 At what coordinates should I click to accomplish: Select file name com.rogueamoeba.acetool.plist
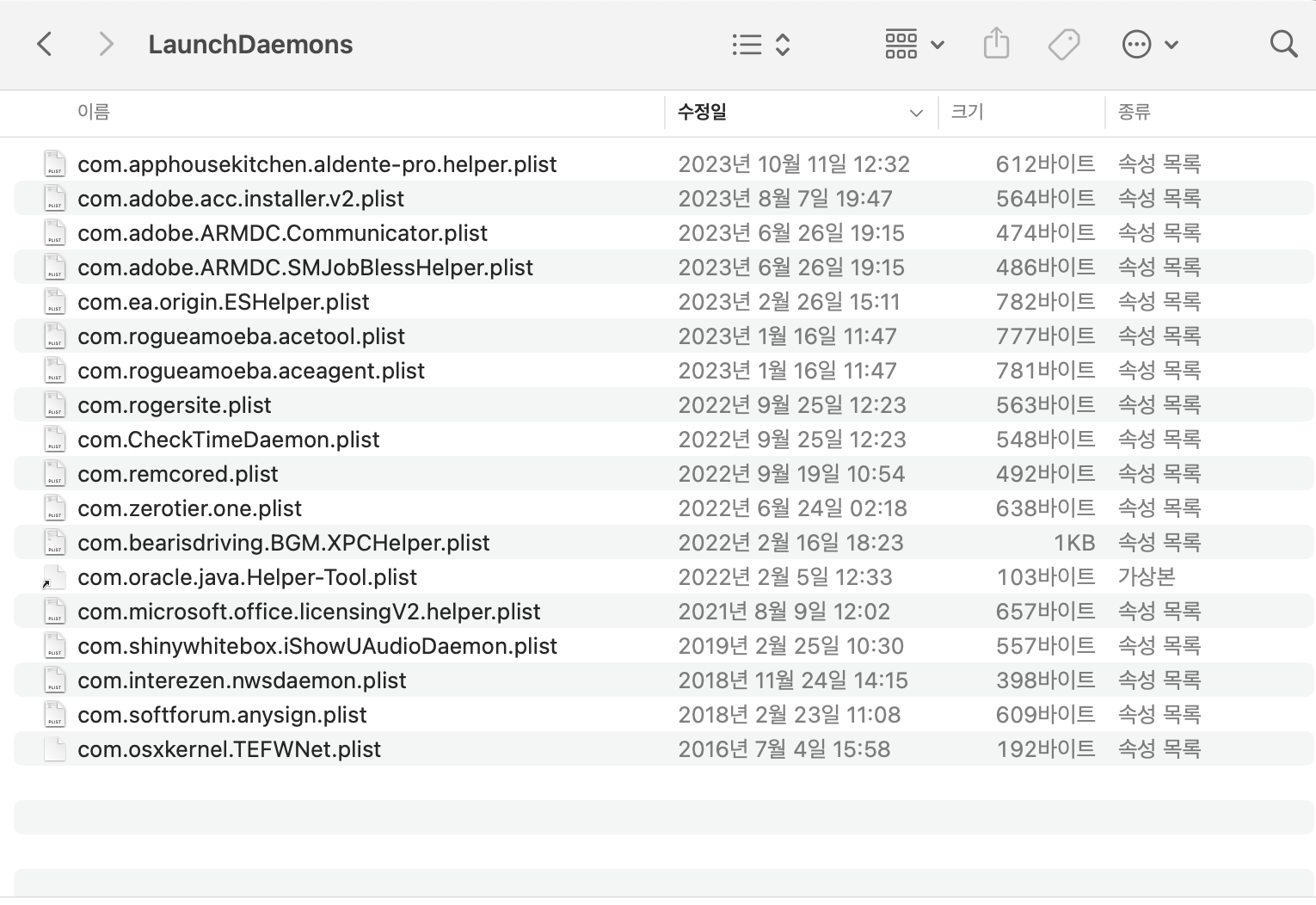click(x=241, y=336)
